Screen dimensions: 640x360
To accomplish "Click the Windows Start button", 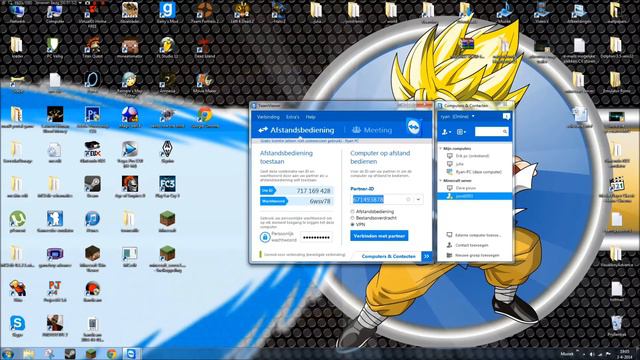I will point(7,353).
